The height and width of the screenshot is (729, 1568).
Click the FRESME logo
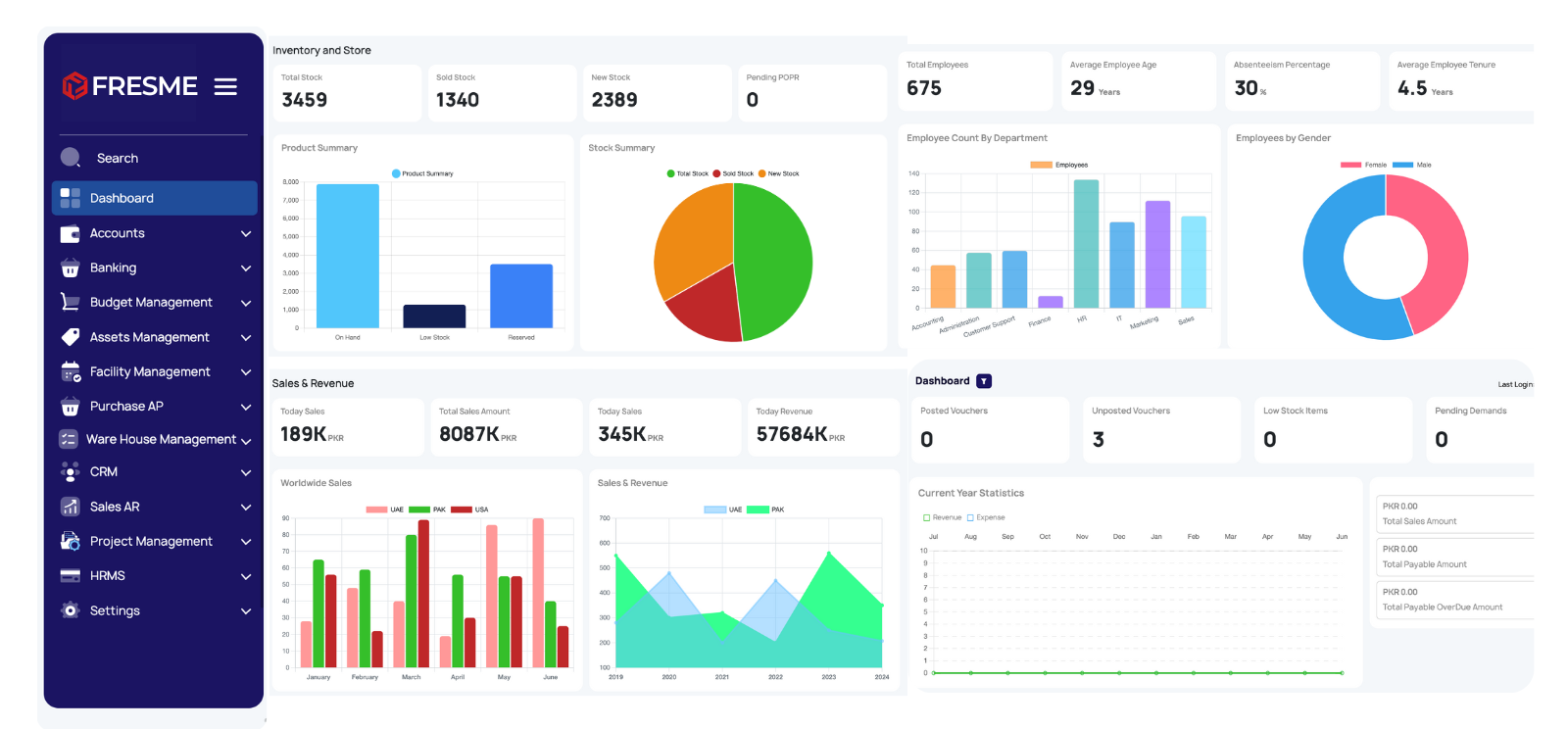click(129, 86)
